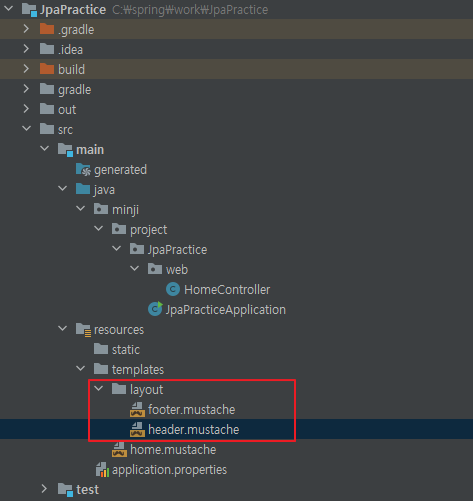Click the .idea folder icon
This screenshot has height=501, width=473.
pyautogui.click(x=47, y=49)
